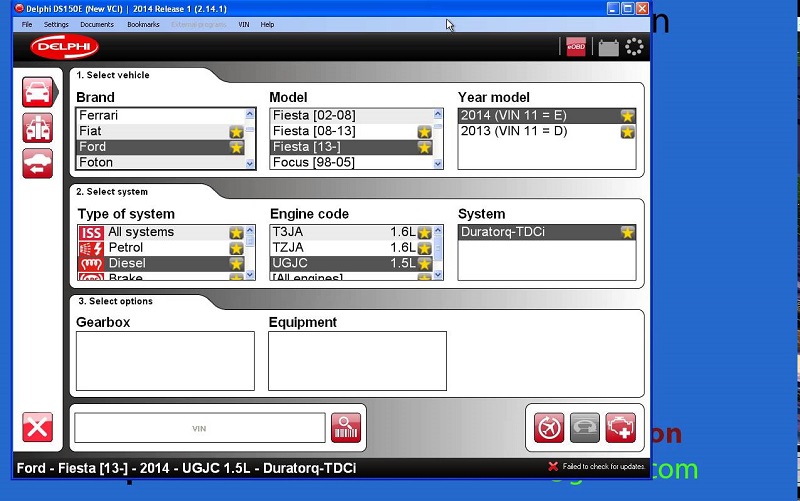The width and height of the screenshot is (800, 501).
Task: Open the Help menu
Action: tap(267, 24)
